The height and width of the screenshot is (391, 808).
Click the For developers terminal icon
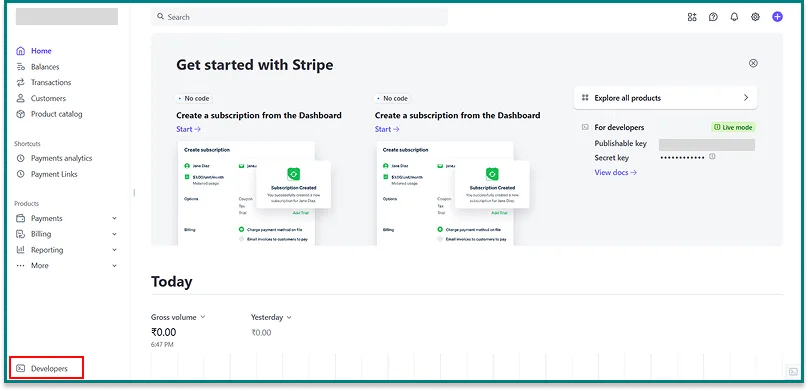click(585, 127)
